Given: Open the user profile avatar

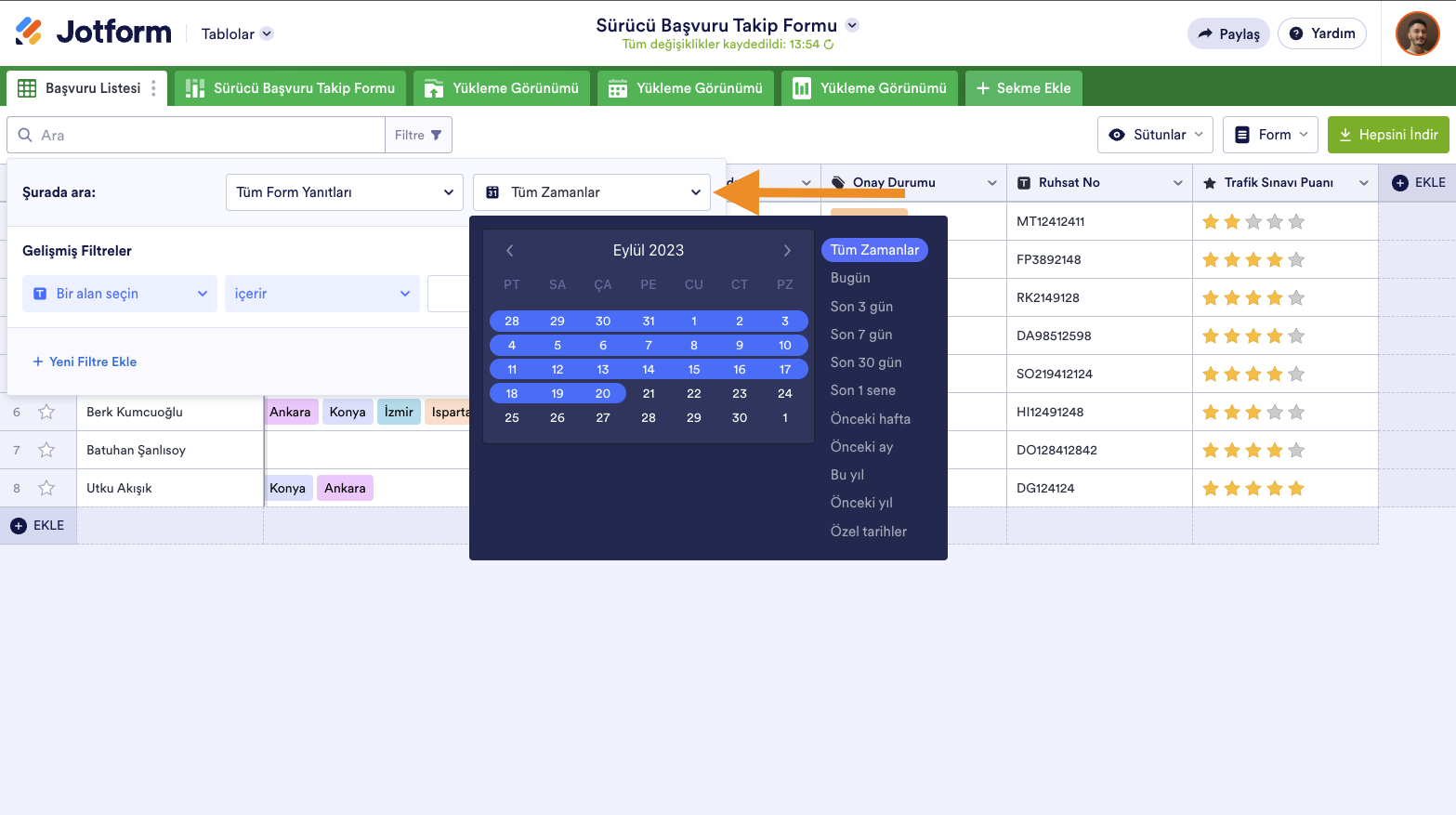Looking at the screenshot, I should point(1417,33).
